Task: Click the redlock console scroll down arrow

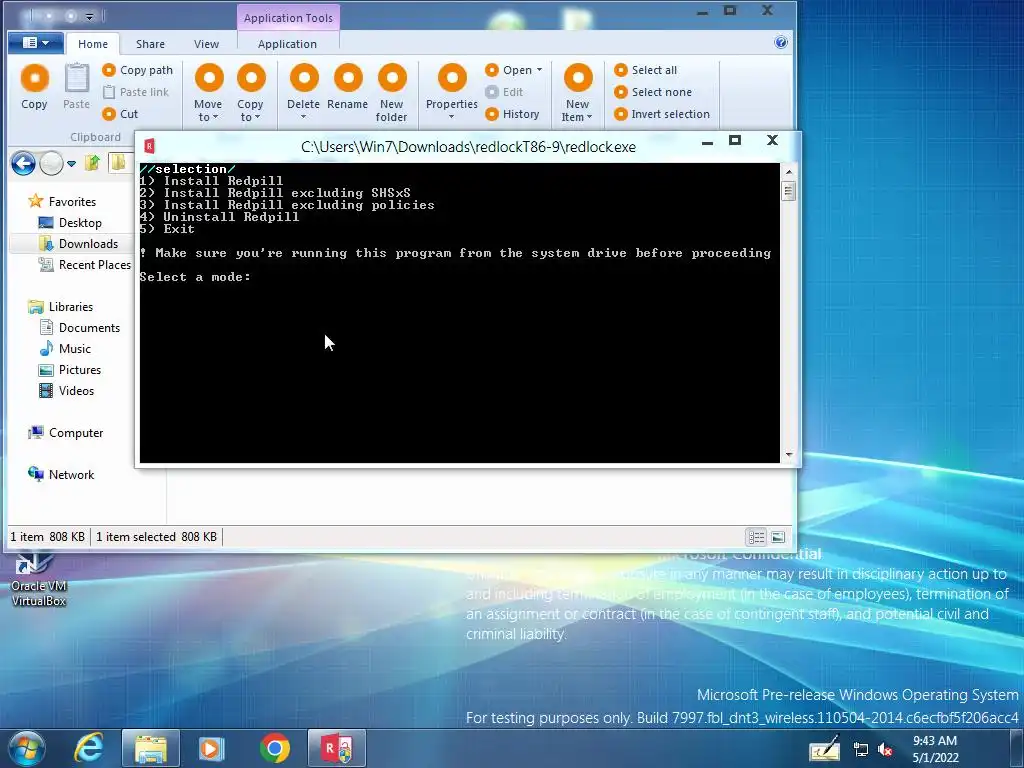Action: pyautogui.click(x=789, y=455)
